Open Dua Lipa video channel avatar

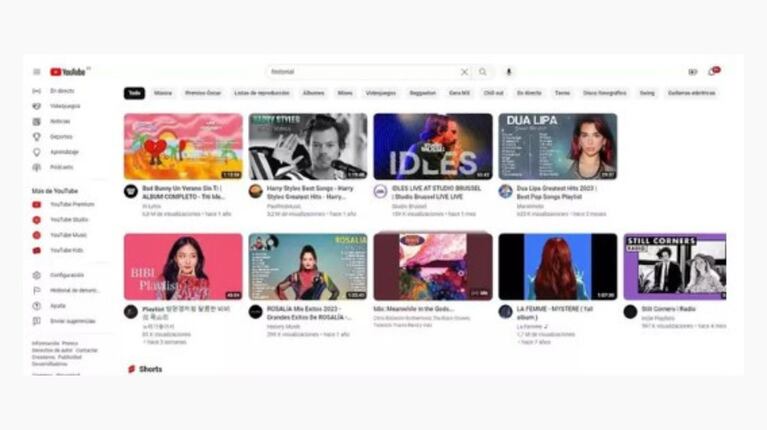click(x=505, y=191)
